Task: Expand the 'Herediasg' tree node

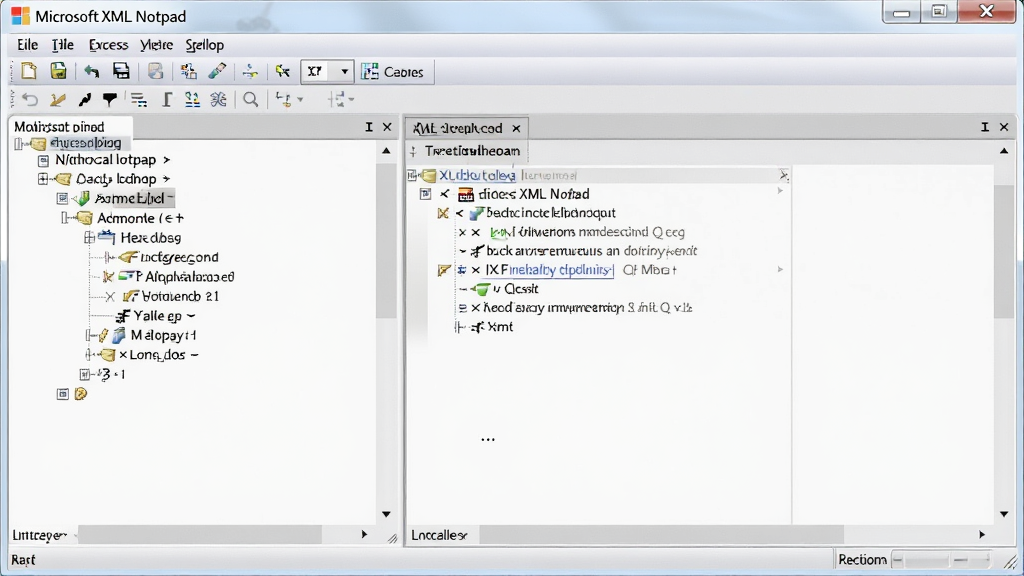Action: [x=89, y=238]
